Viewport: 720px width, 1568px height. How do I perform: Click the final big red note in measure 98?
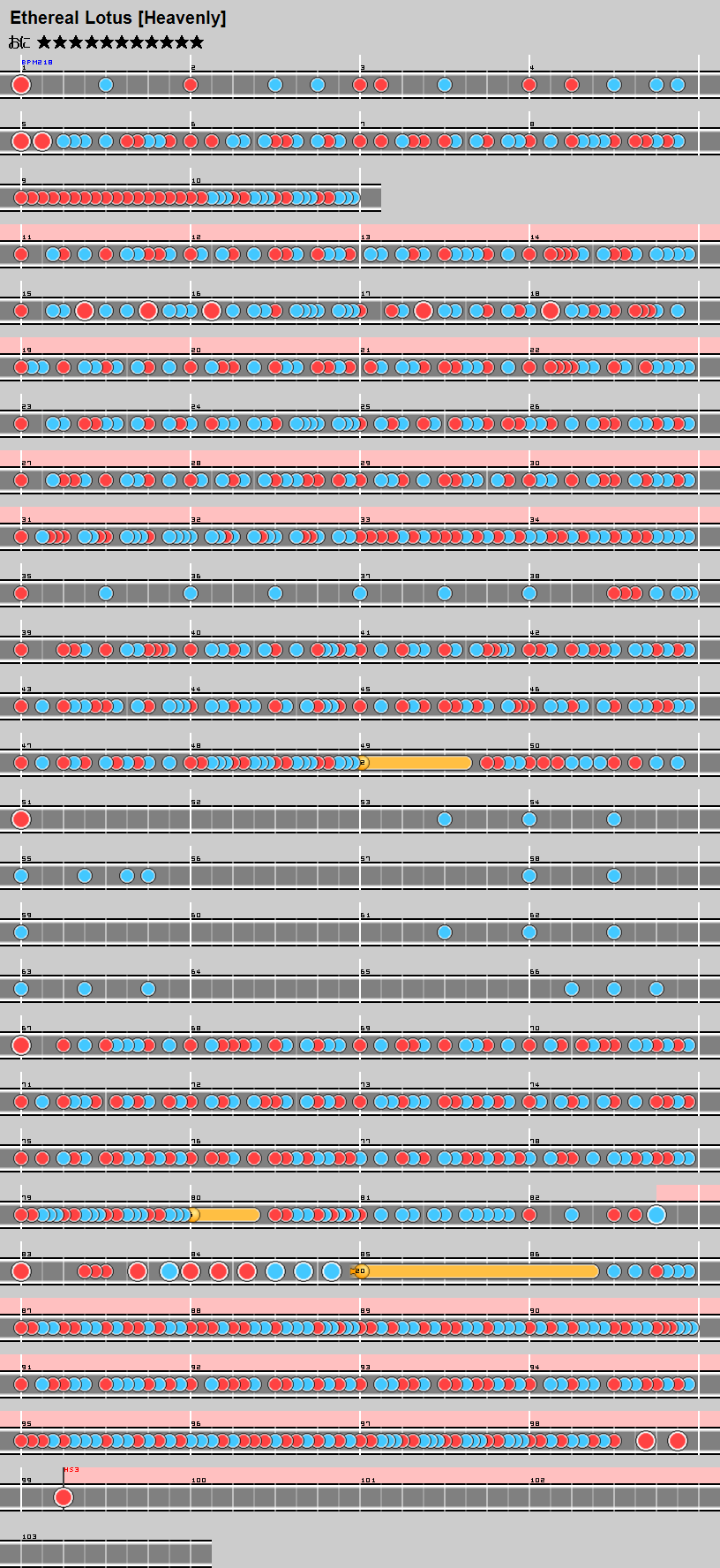(x=678, y=1441)
